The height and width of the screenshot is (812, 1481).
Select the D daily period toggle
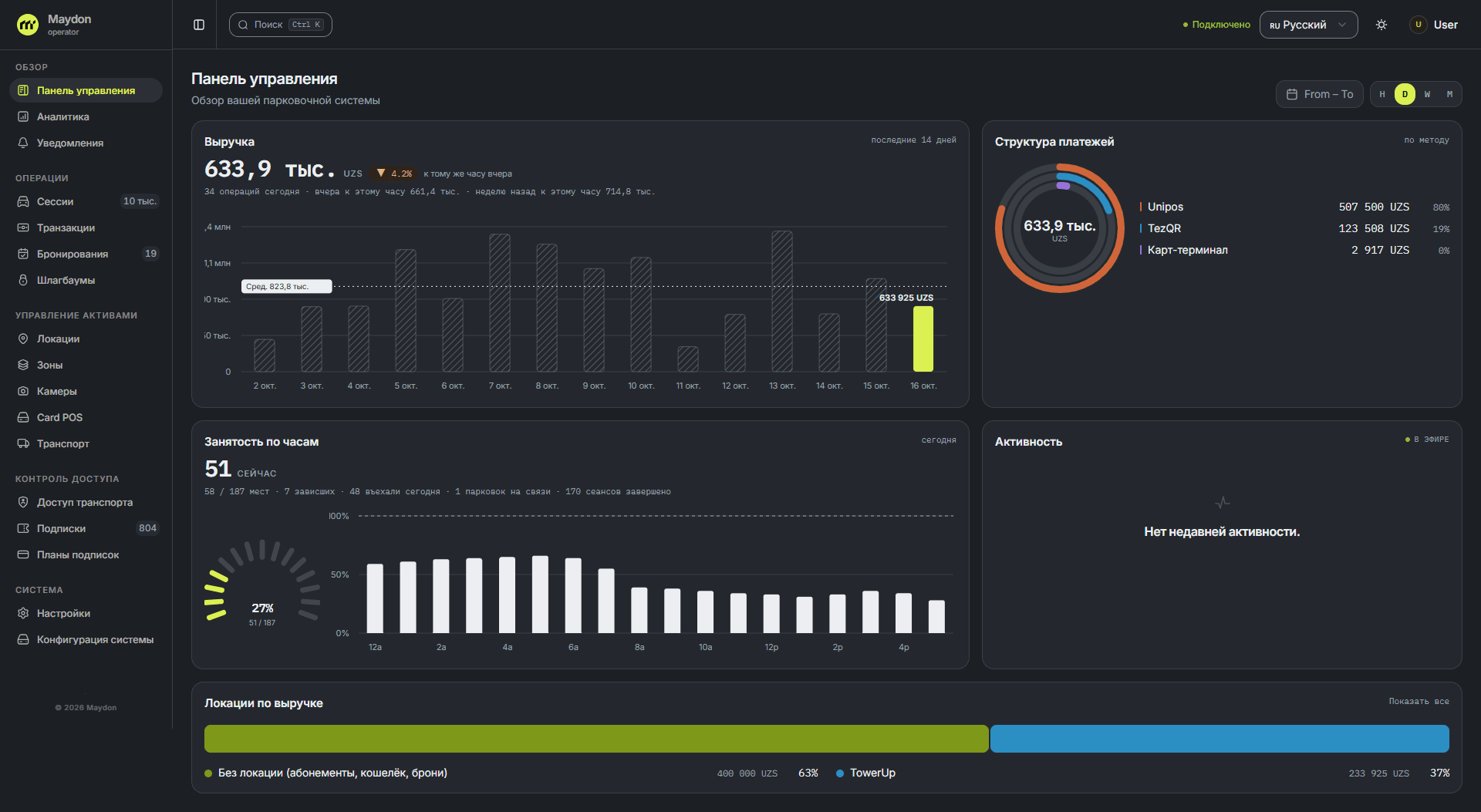pos(1405,94)
